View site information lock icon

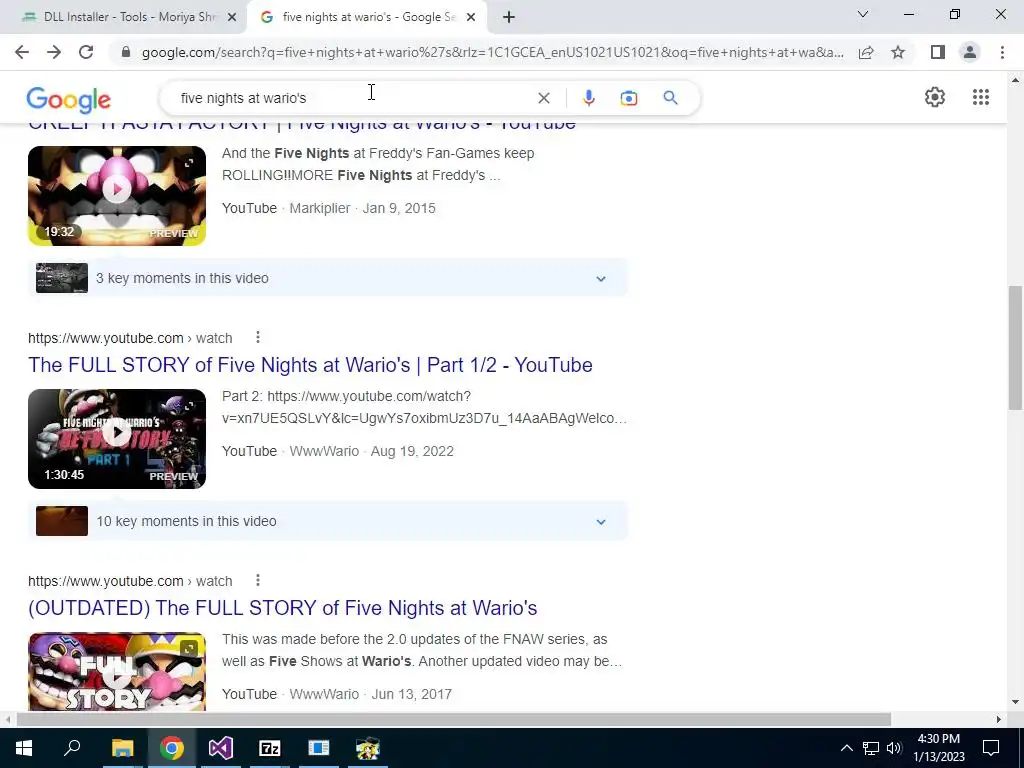point(126,52)
